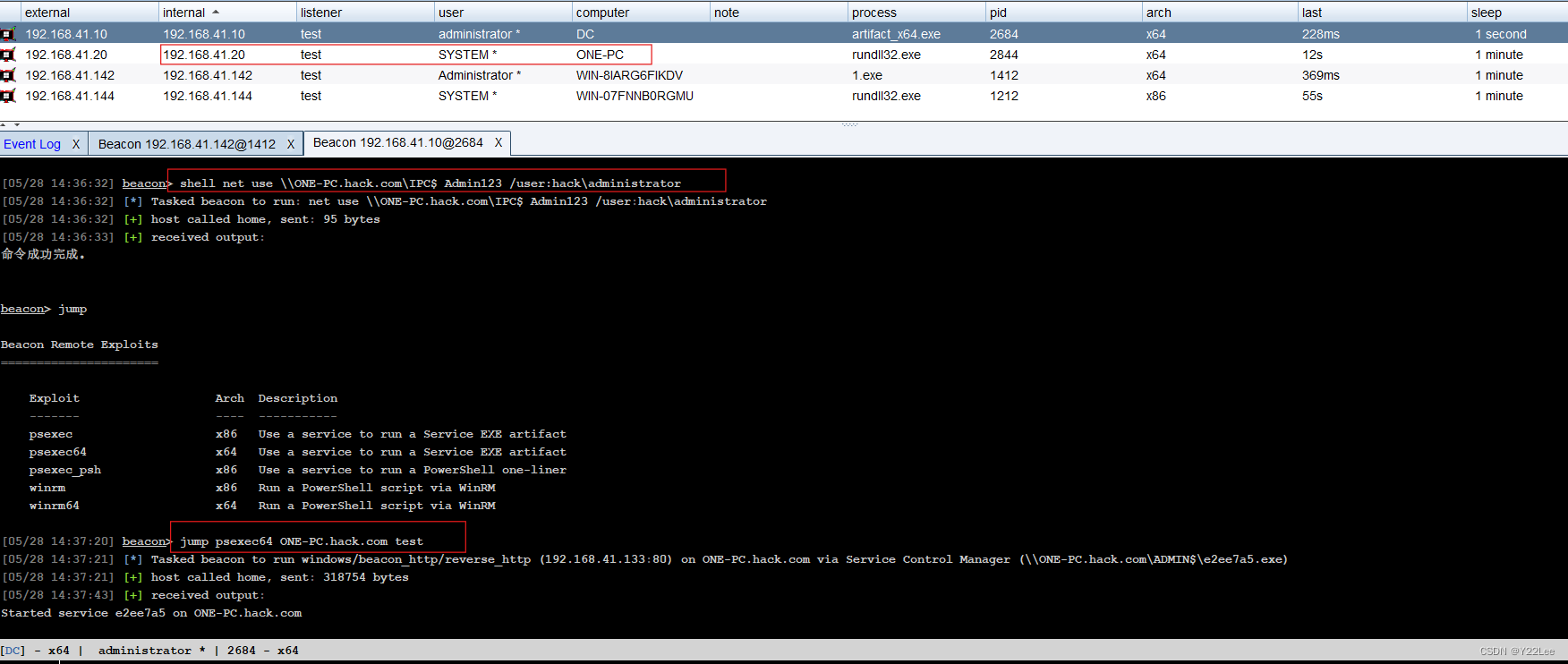This screenshot has height=664, width=1568.
Task: Click 'administrator *' user in DC row
Action: pos(479,34)
